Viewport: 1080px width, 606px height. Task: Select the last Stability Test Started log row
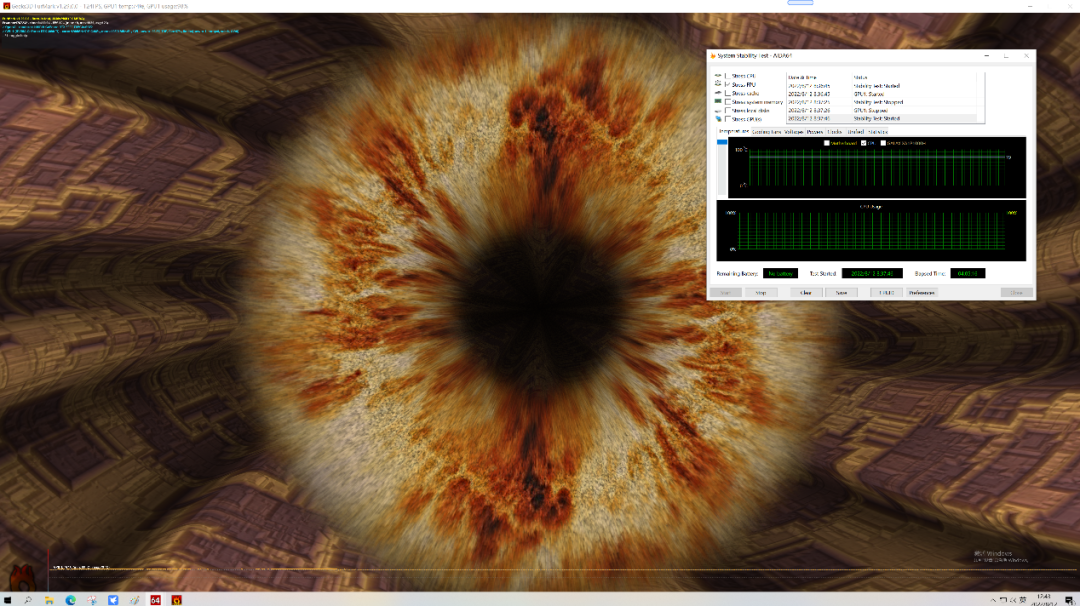(x=876, y=118)
